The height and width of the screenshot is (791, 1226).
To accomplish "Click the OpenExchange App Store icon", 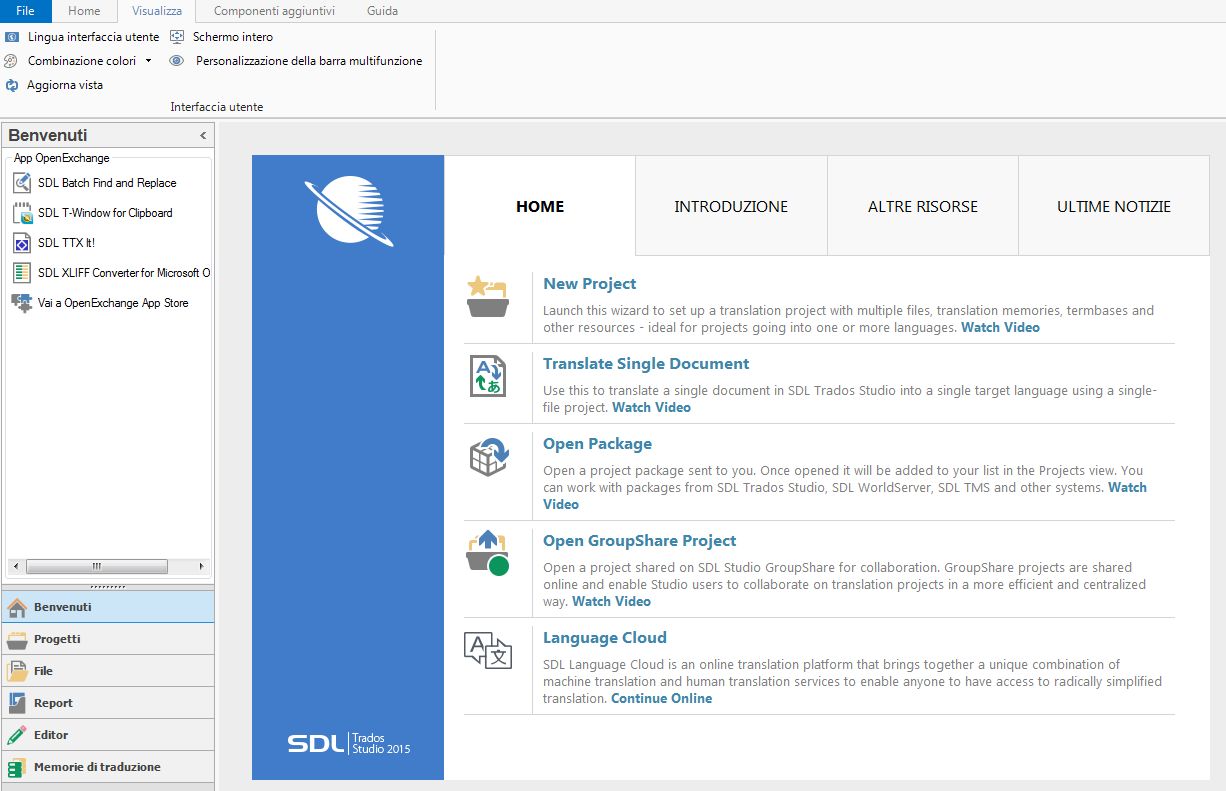I will [22, 303].
